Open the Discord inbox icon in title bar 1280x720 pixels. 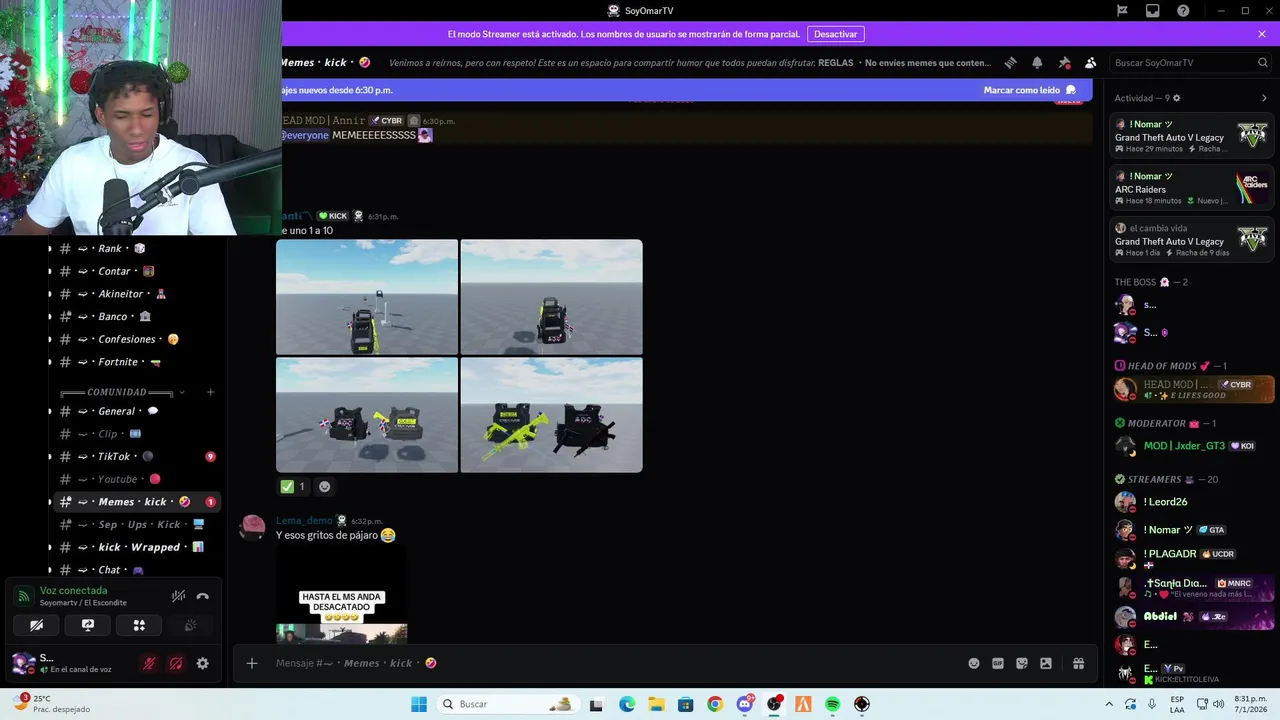pyautogui.click(x=1153, y=10)
